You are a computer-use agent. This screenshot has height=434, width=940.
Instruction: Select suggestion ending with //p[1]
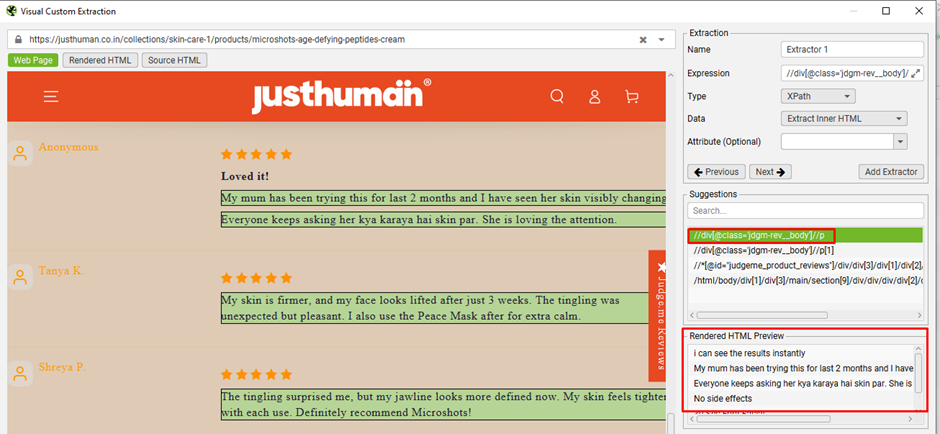click(805, 251)
